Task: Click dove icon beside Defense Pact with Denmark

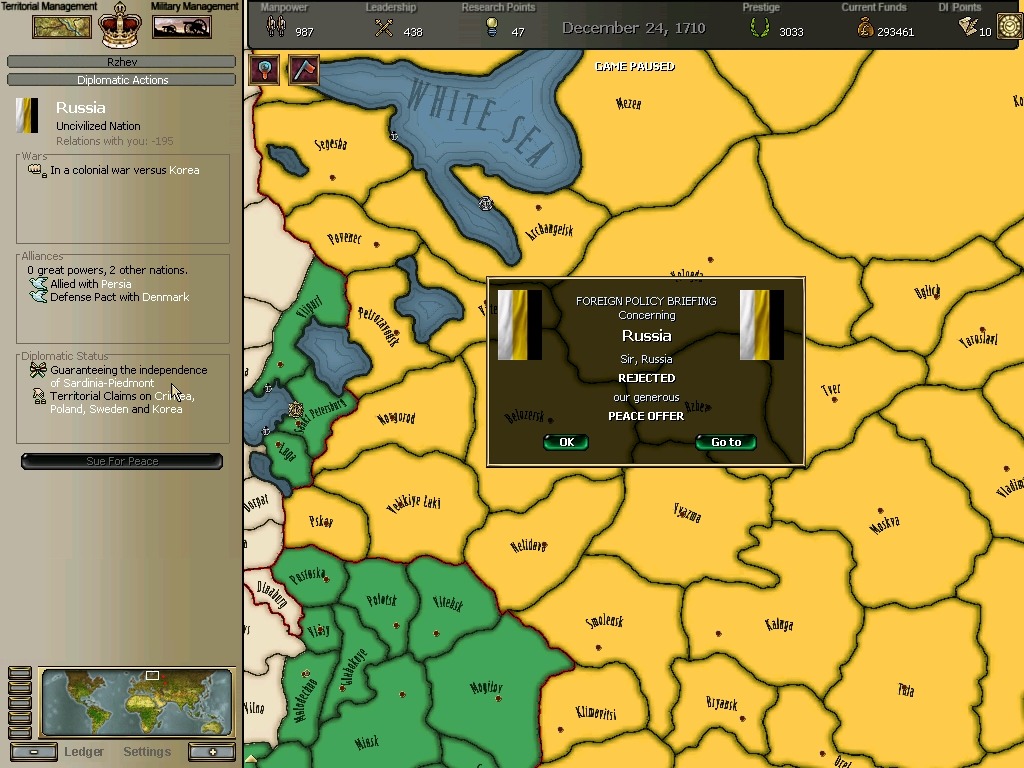Action: click(39, 296)
